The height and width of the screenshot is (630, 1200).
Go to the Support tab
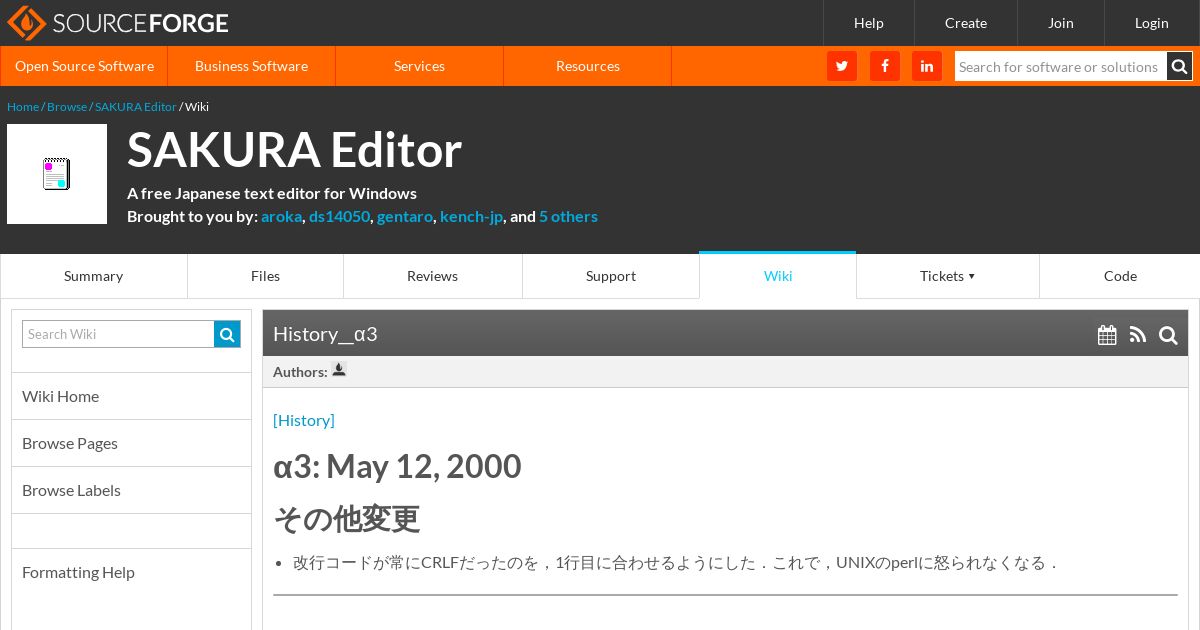(x=611, y=276)
